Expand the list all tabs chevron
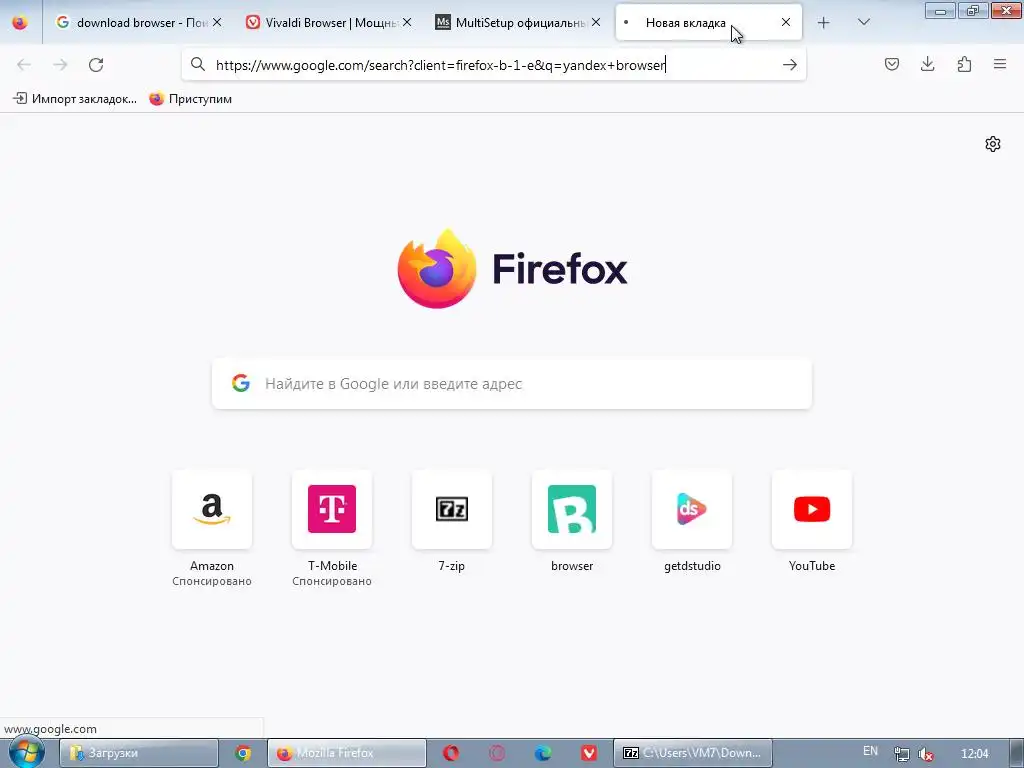Viewport: 1024px width, 768px height. point(863,22)
